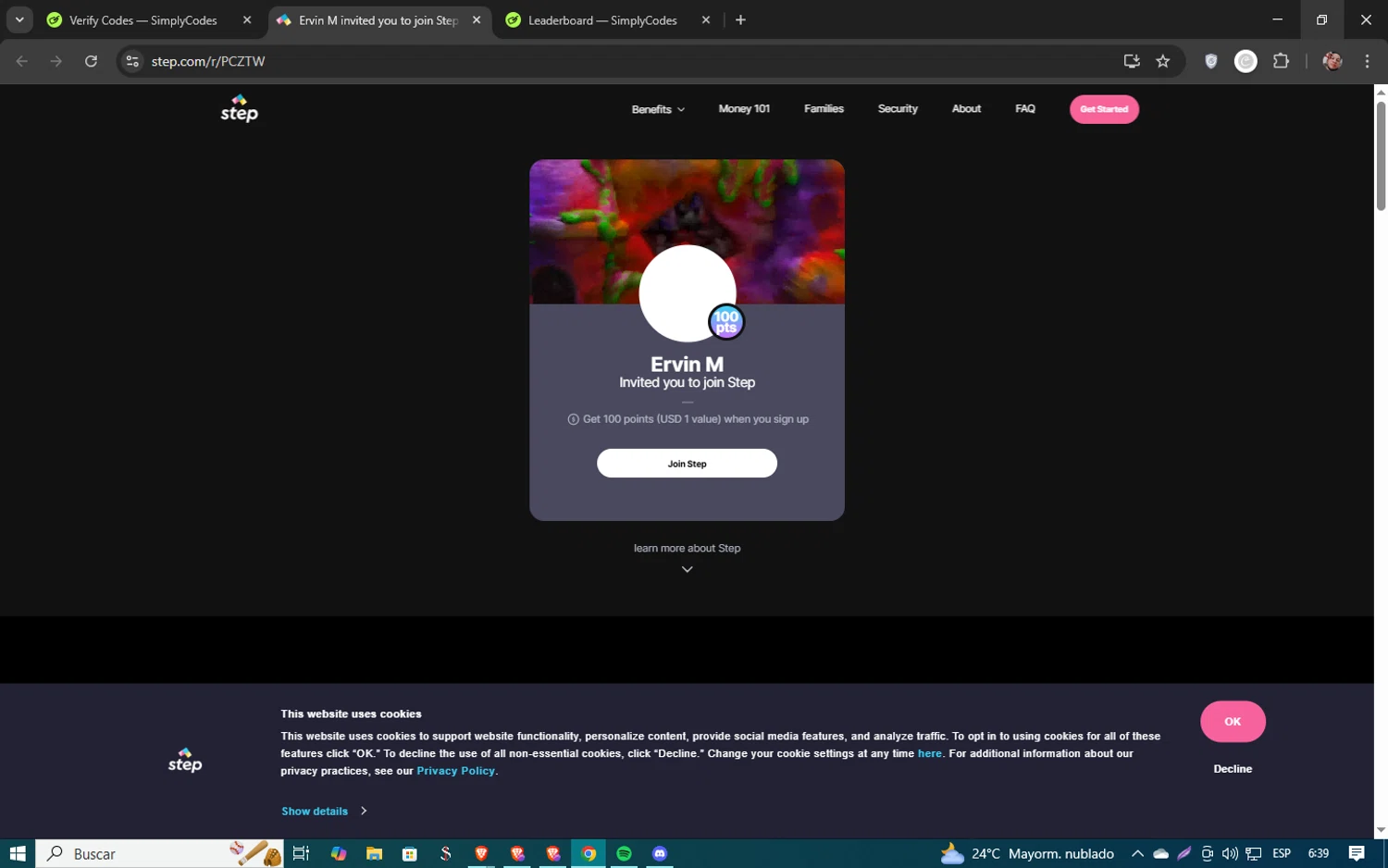1388x868 pixels.
Task: Open Discord from the taskbar
Action: coord(660,853)
